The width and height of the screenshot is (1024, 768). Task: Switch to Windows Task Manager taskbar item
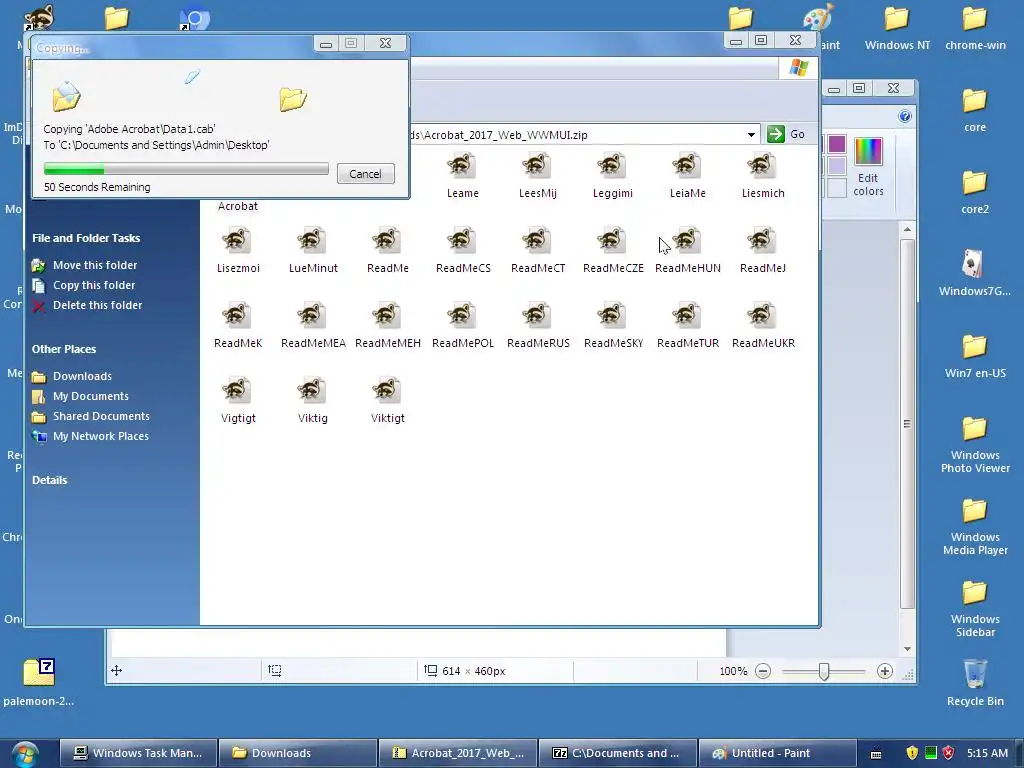tap(138, 753)
